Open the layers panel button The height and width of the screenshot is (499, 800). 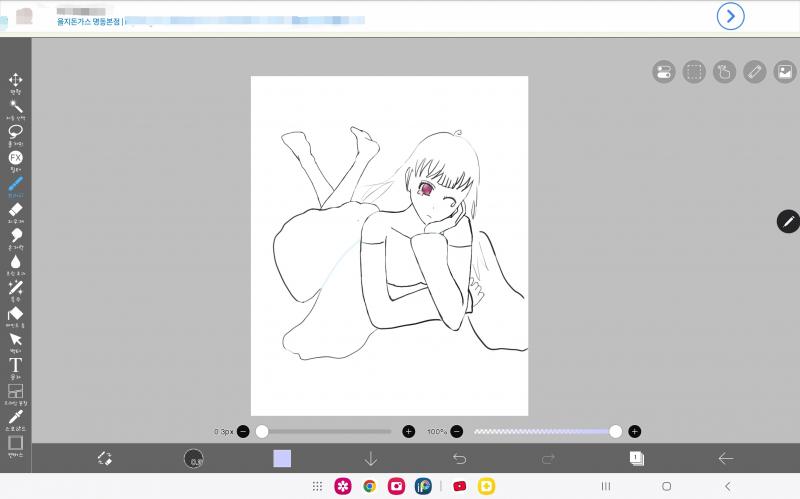point(636,458)
